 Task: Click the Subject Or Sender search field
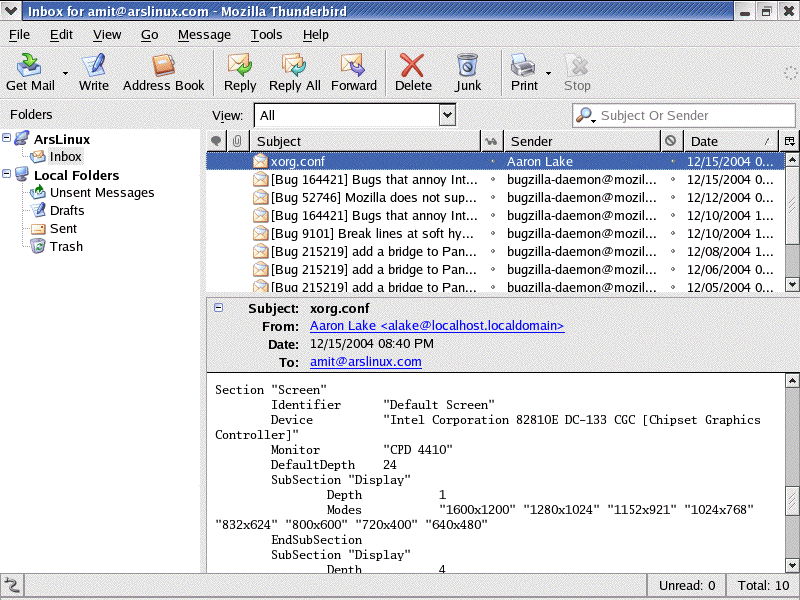(690, 114)
